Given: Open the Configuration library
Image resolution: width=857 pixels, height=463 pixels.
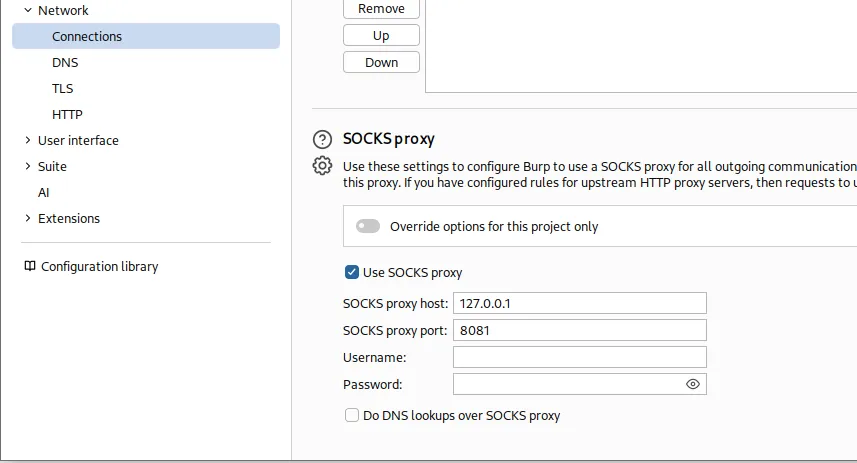Looking at the screenshot, I should (99, 266).
